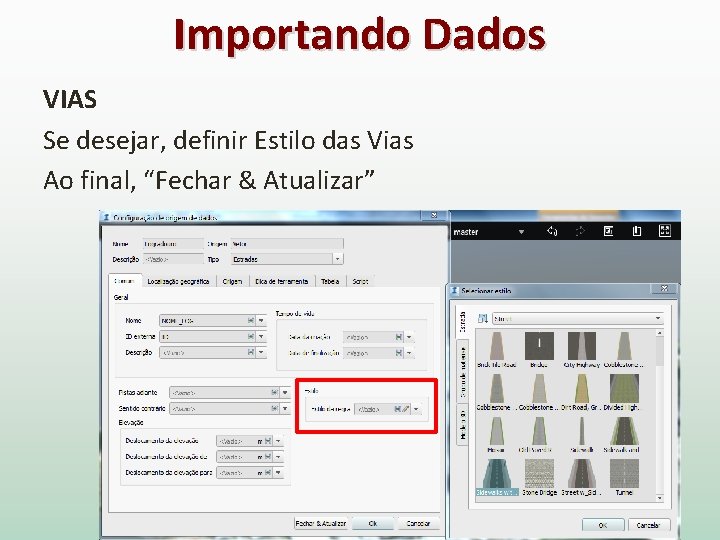Click the top Descrição input field
The image size is (720, 540).
[173, 259]
